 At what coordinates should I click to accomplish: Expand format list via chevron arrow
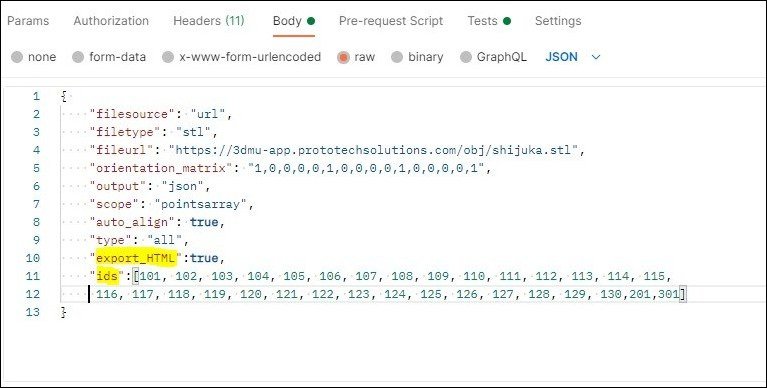595,57
